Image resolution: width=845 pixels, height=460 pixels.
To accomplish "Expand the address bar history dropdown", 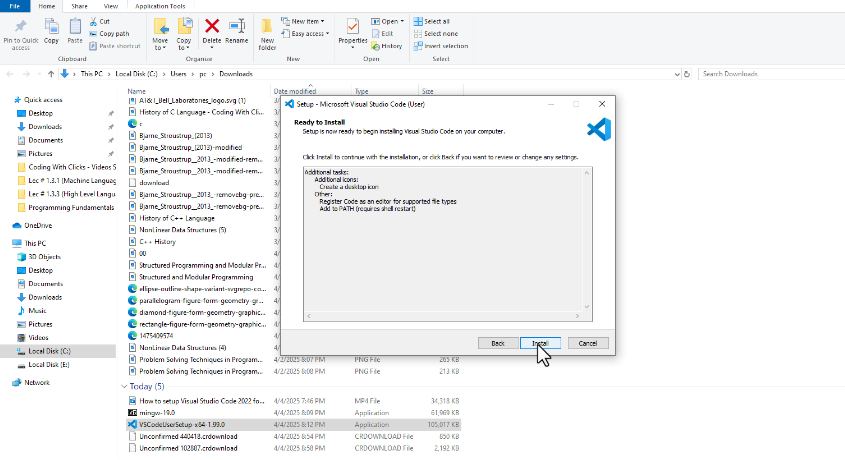I will pyautogui.click(x=677, y=74).
